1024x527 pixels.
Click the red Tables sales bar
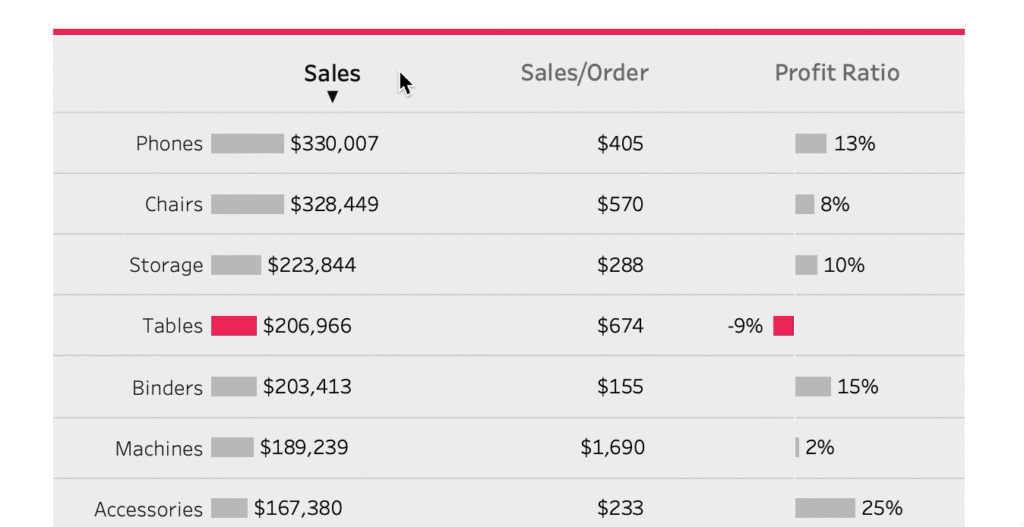[234, 326]
